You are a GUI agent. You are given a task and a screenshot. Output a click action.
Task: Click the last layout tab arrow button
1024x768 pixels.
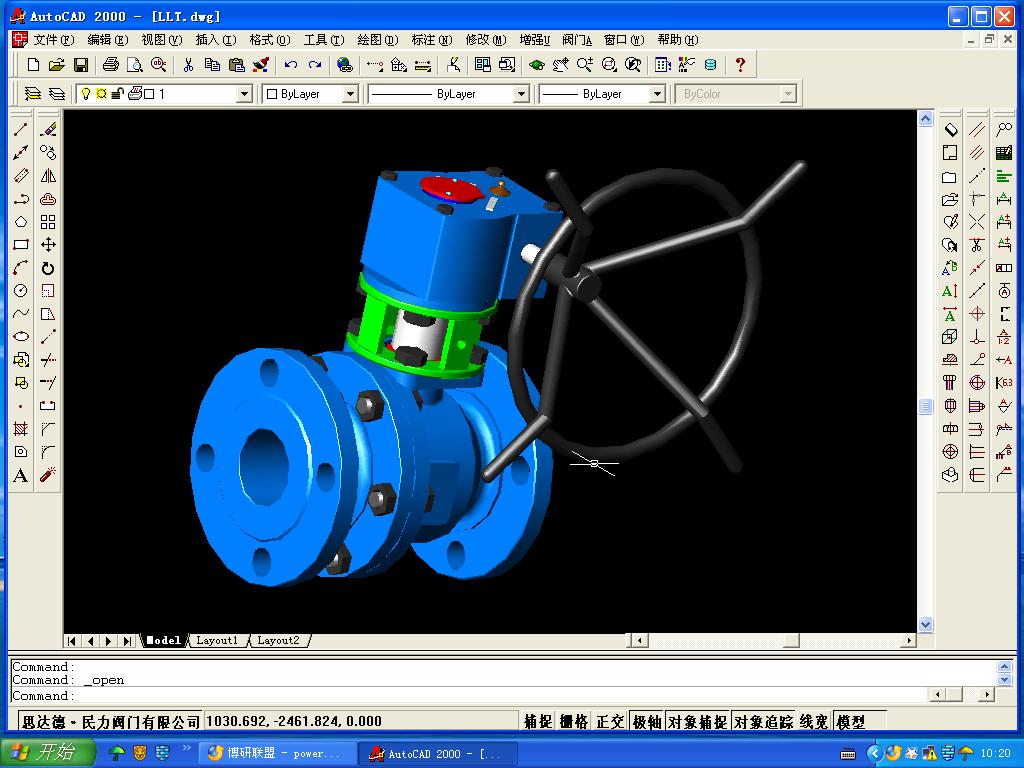coord(127,641)
